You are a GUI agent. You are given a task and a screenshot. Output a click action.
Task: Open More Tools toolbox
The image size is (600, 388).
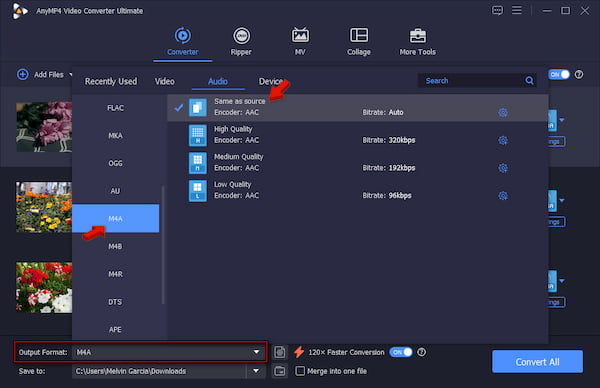(x=417, y=42)
